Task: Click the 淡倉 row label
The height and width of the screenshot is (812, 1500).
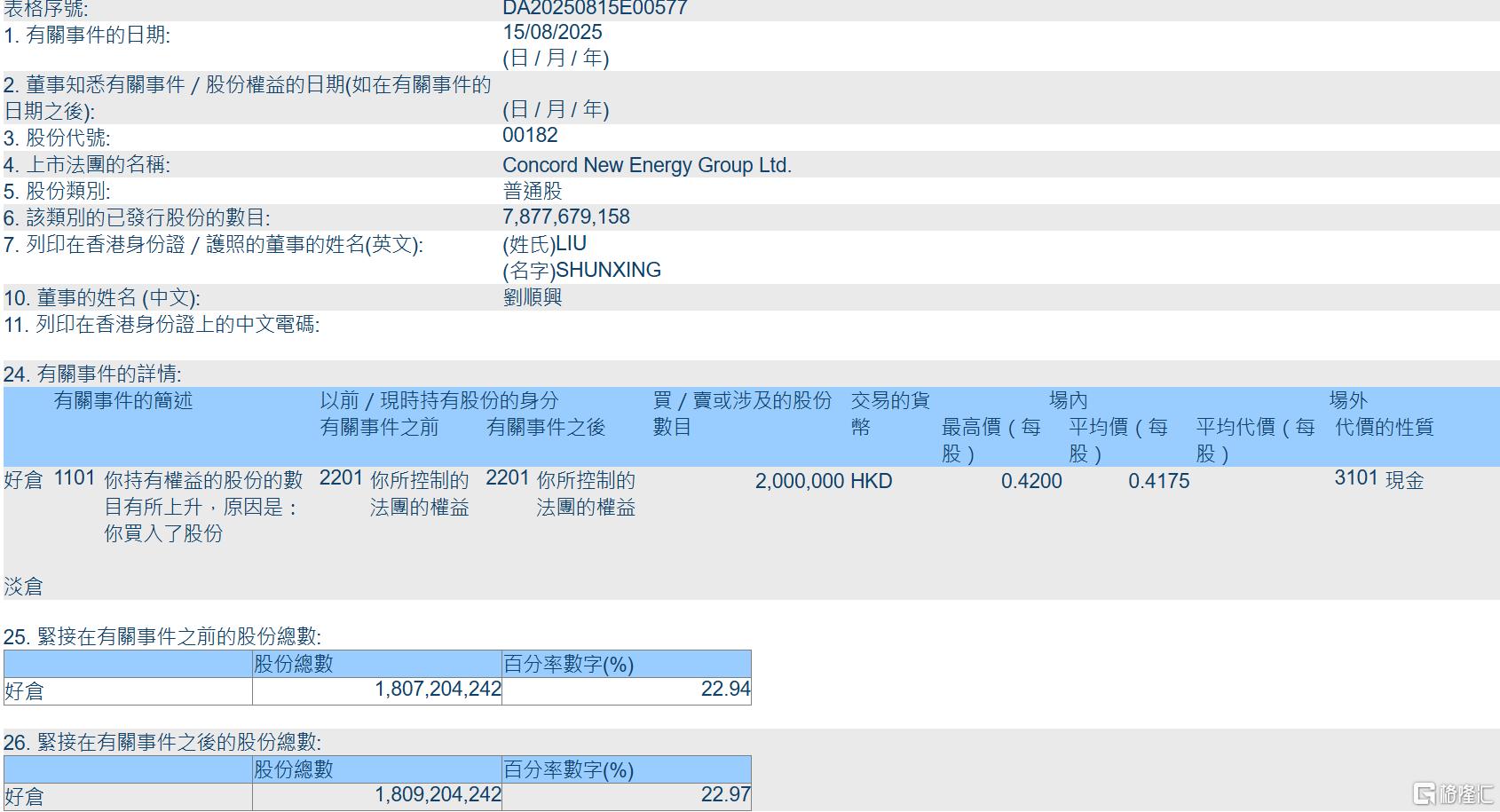Action: [23, 587]
